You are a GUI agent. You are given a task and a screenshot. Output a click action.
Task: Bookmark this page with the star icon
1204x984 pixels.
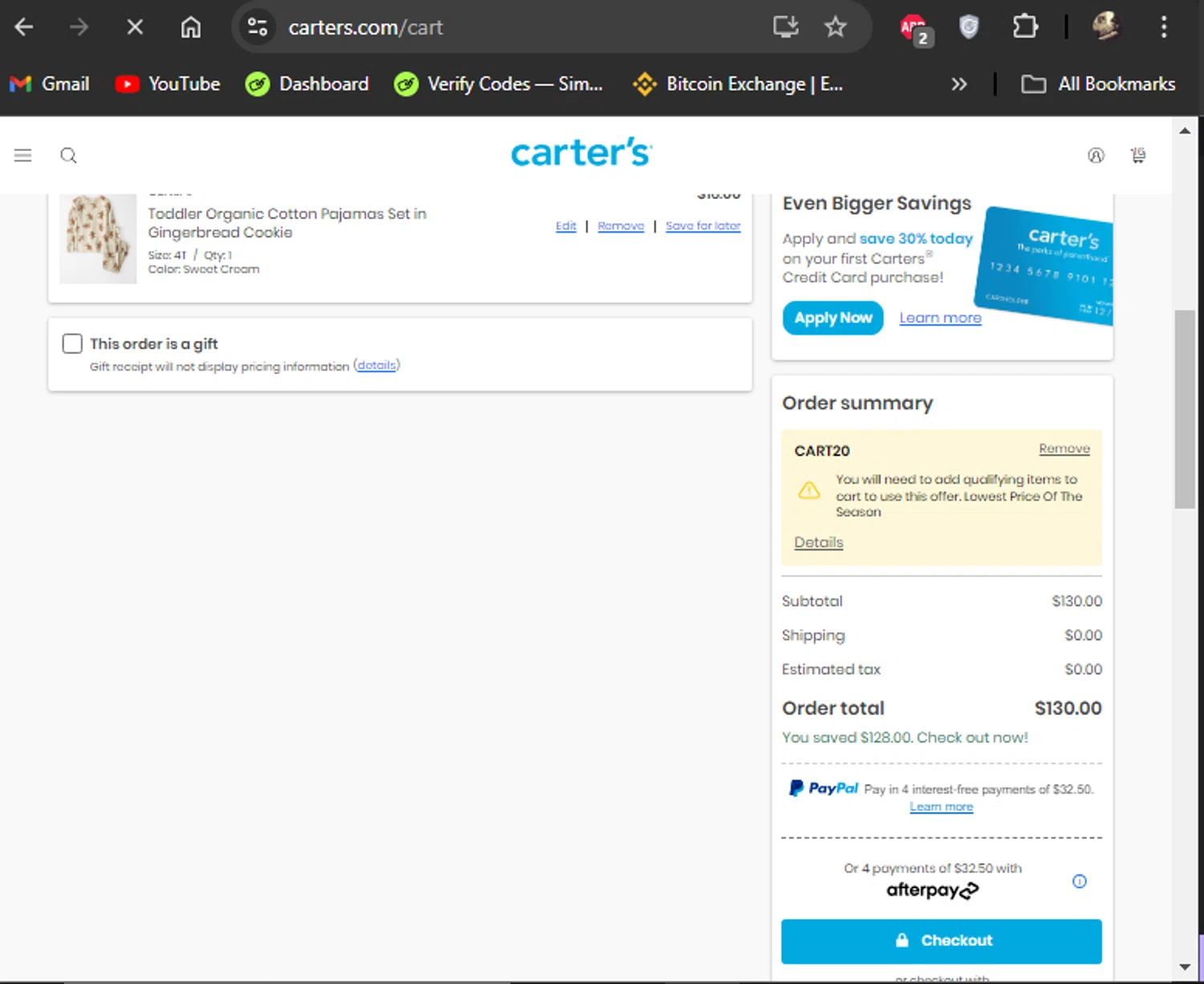point(836,27)
